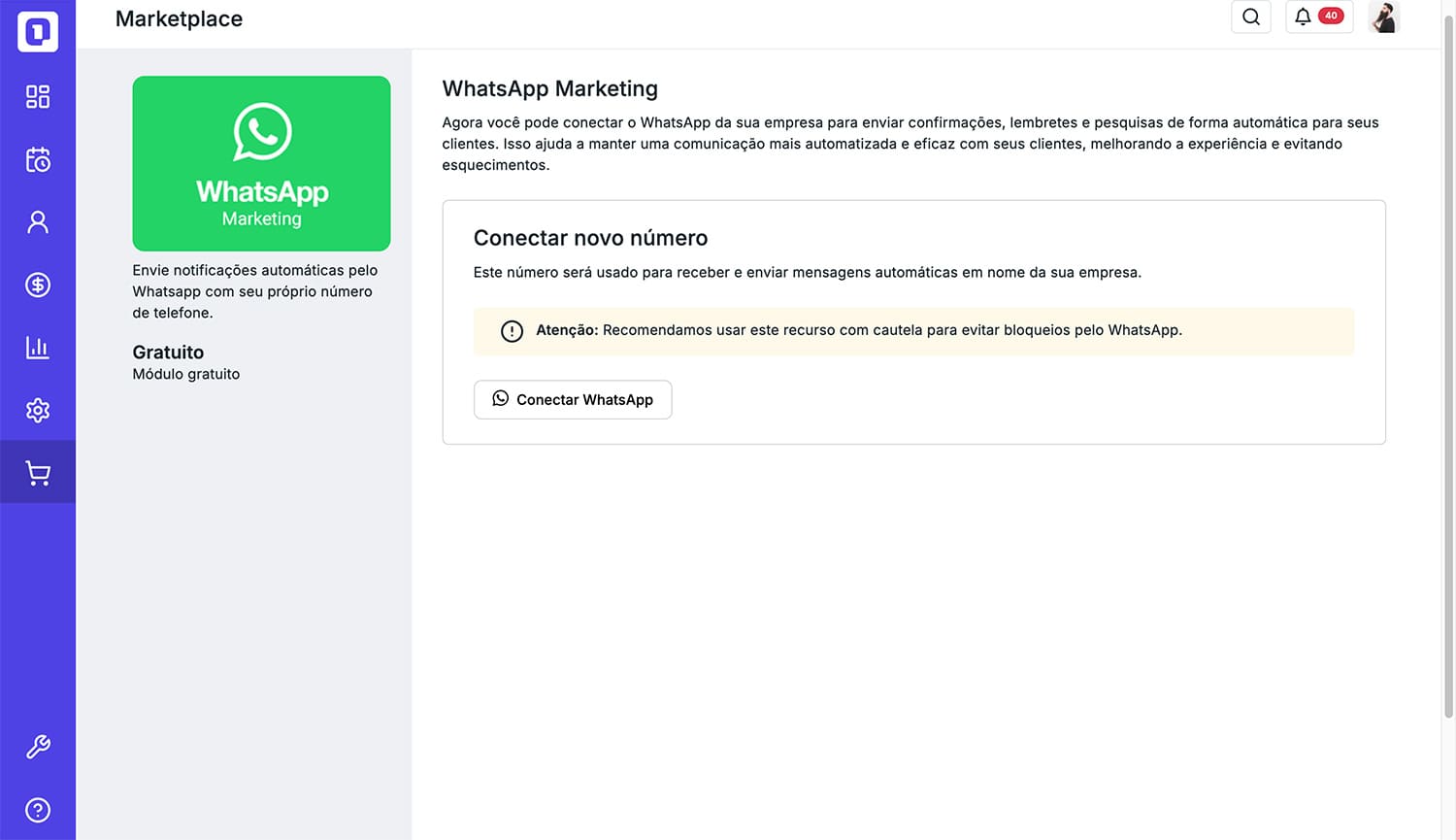Open the calendar schedule icon in sidebar
The image size is (1456, 840).
point(38,159)
